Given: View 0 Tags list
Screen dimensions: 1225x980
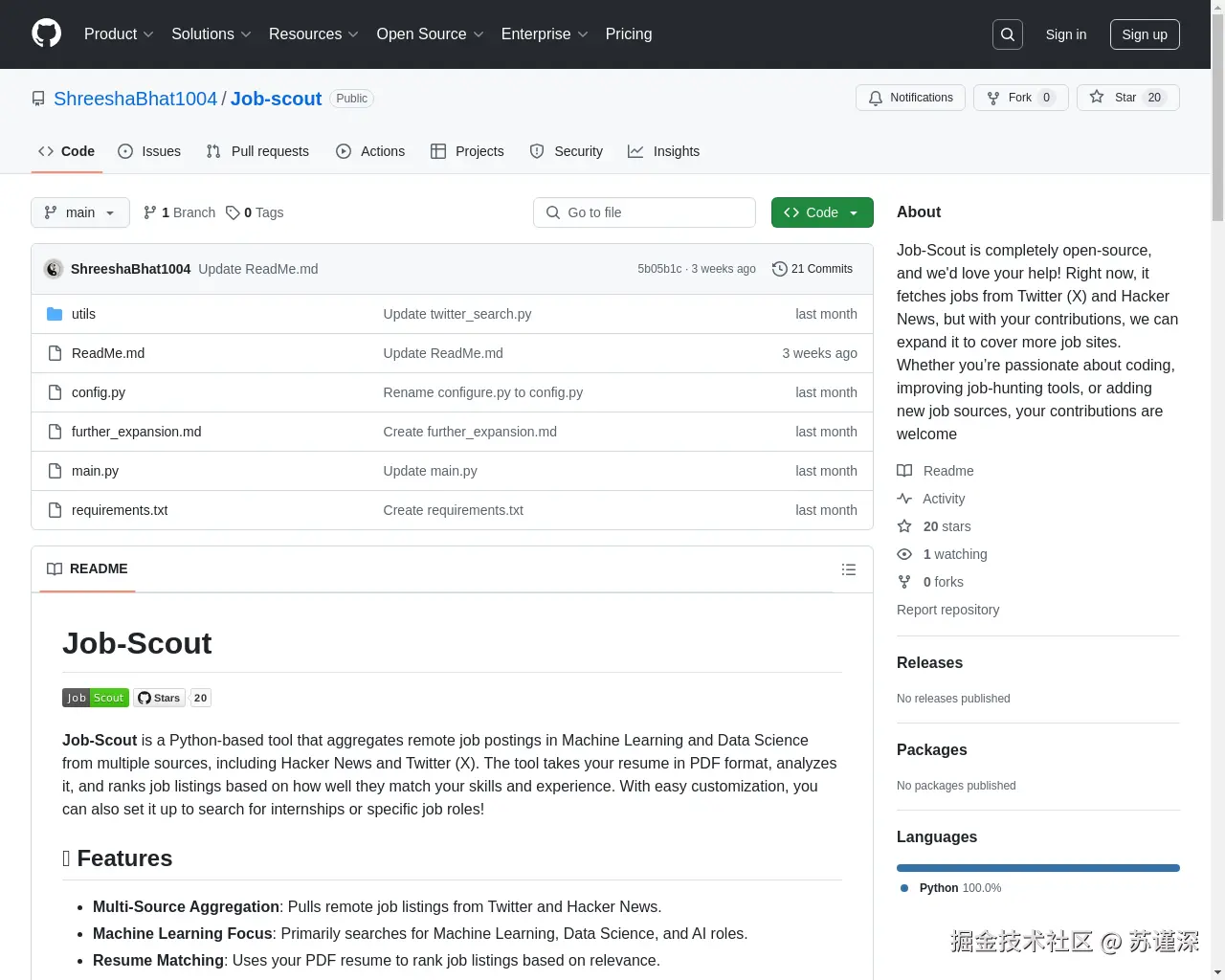Looking at the screenshot, I should (255, 212).
